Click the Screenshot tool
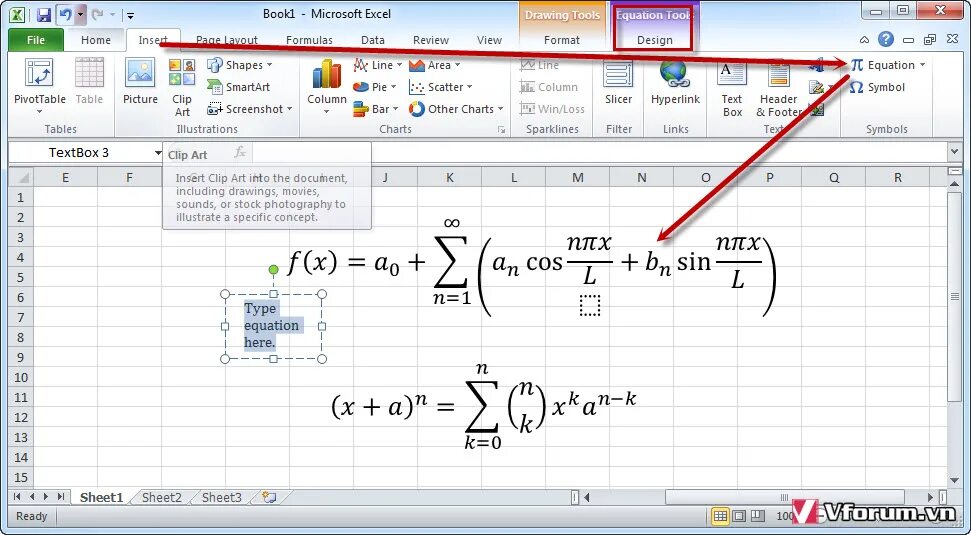Screen dimensions: 971x535 [x=250, y=109]
